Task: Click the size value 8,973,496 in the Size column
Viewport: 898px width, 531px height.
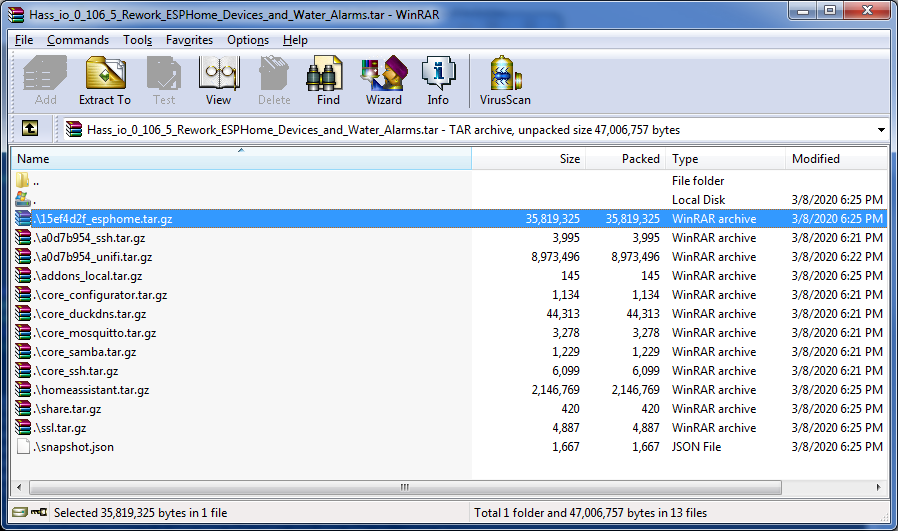Action: [555, 257]
